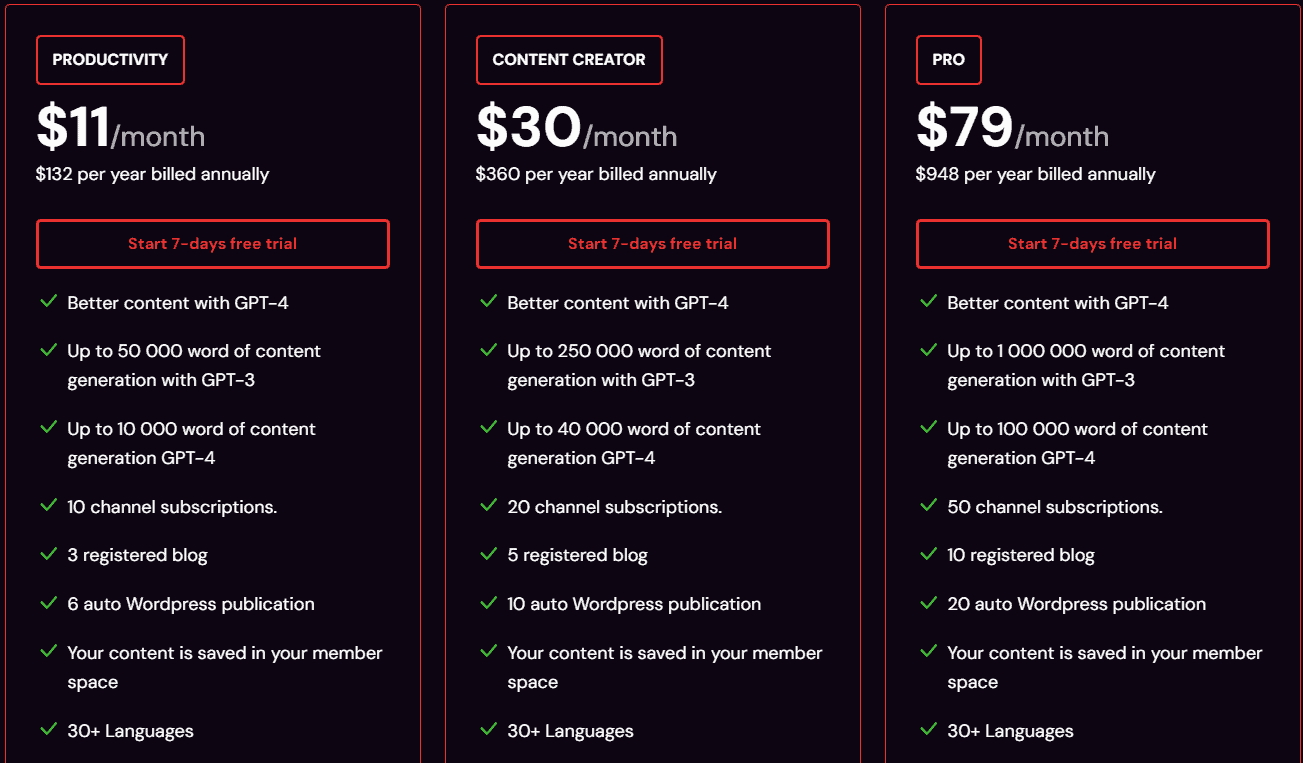Select the PRODUCTIVITY plan badge
Viewport: 1303px width, 763px height.
[110, 60]
